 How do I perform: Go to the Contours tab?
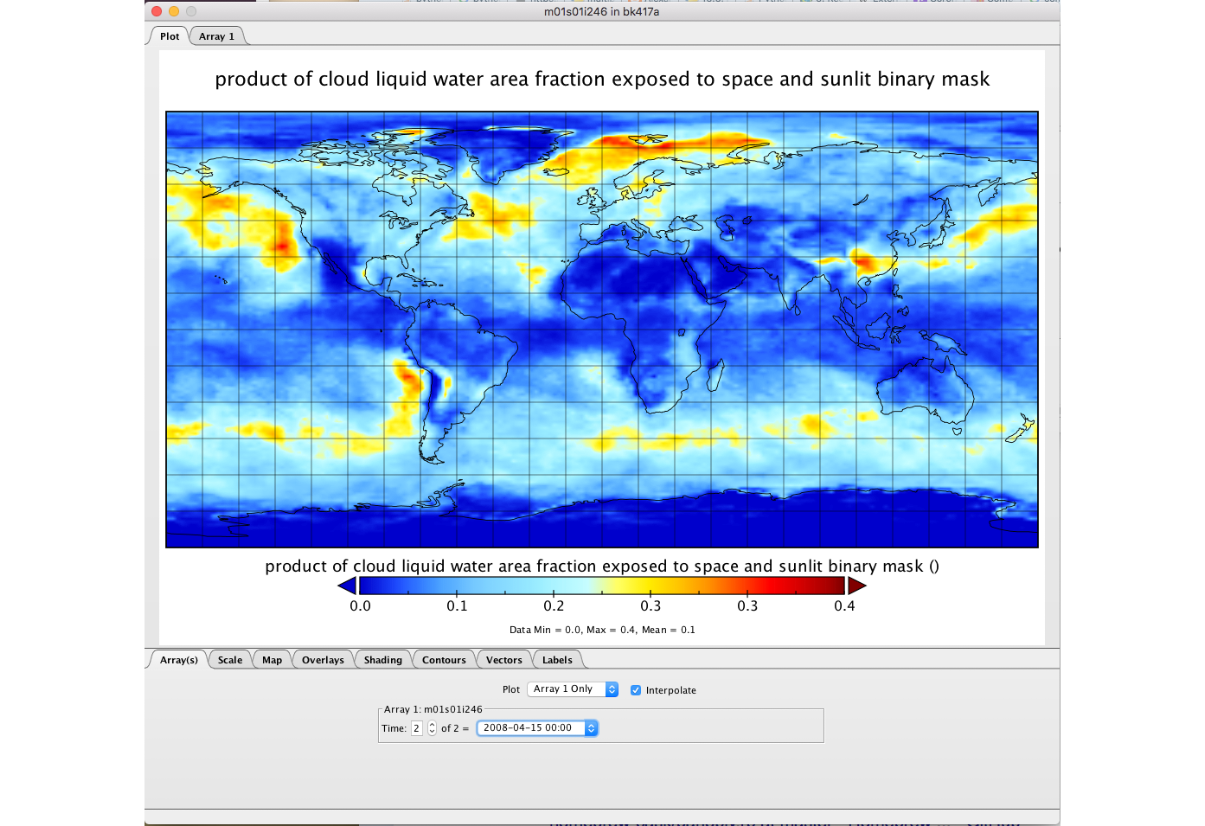444,660
